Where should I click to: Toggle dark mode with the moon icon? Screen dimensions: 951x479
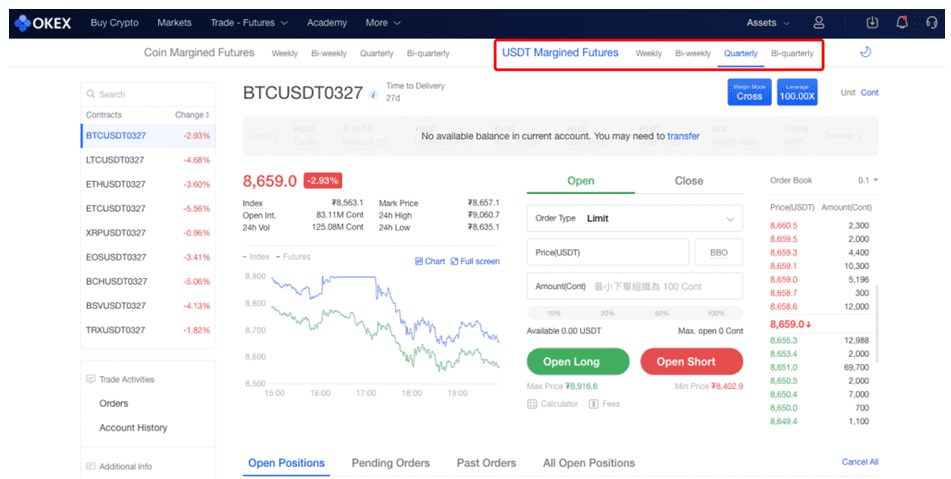pyautogui.click(x=865, y=53)
